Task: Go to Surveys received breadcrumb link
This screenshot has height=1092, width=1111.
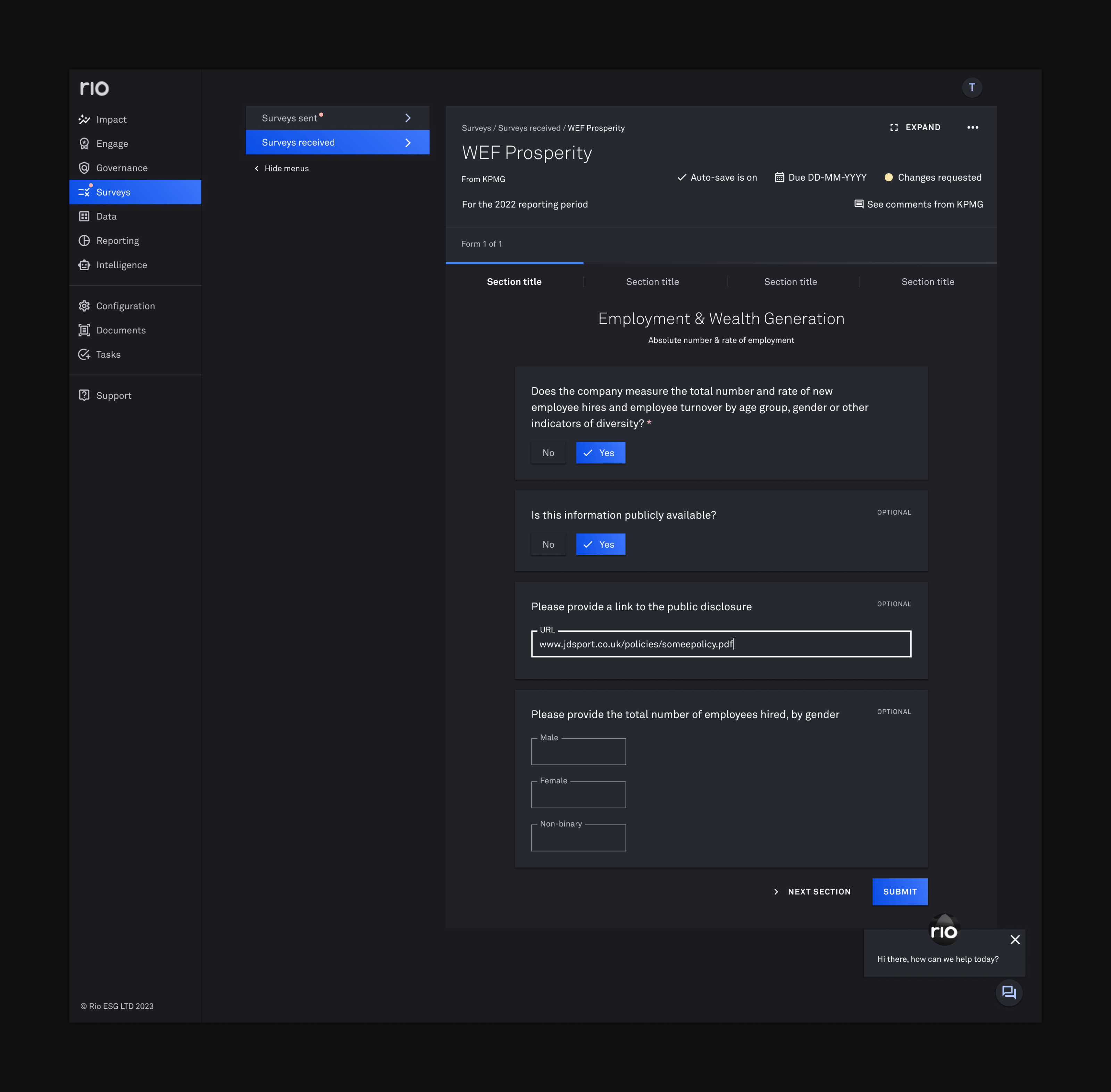Action: click(x=529, y=128)
